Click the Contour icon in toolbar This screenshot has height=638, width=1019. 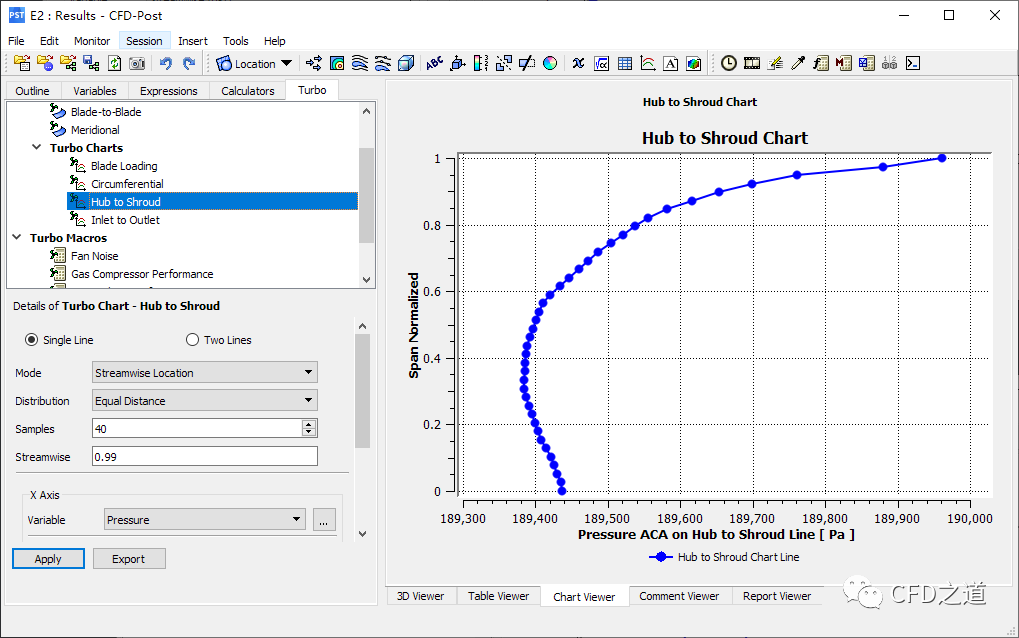[x=337, y=63]
